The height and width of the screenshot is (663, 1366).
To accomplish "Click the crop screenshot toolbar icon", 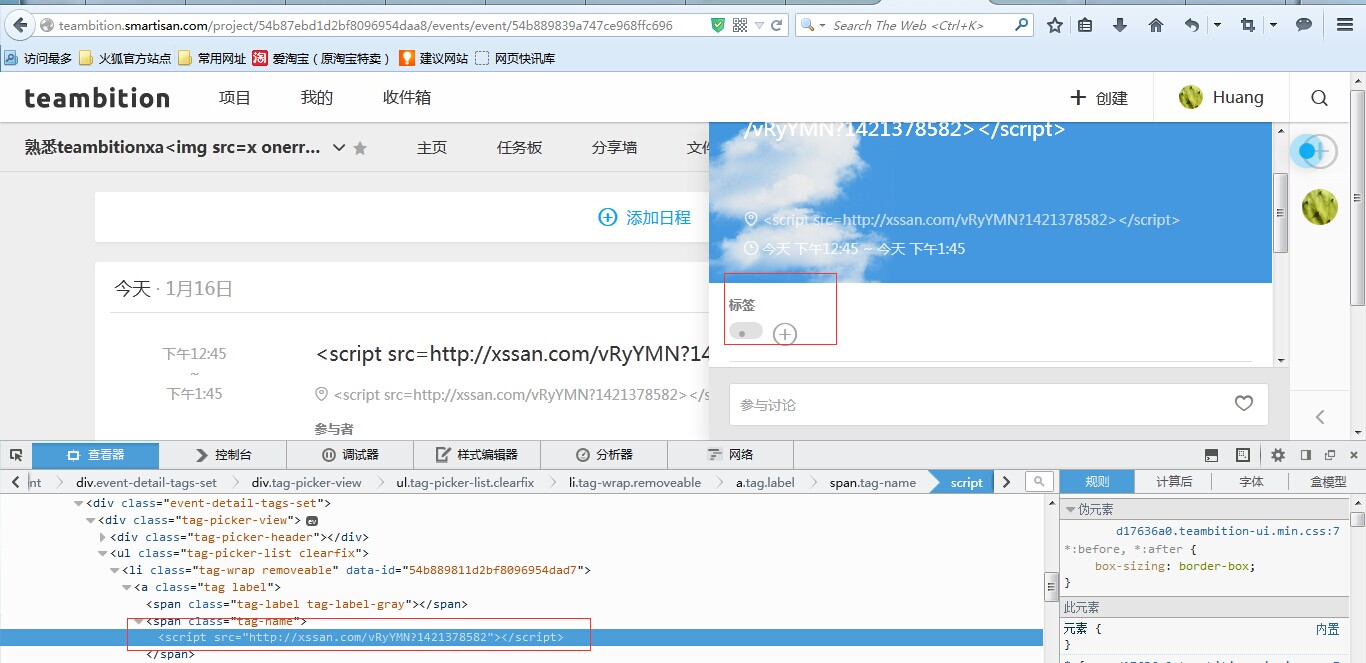I will point(1247,25).
